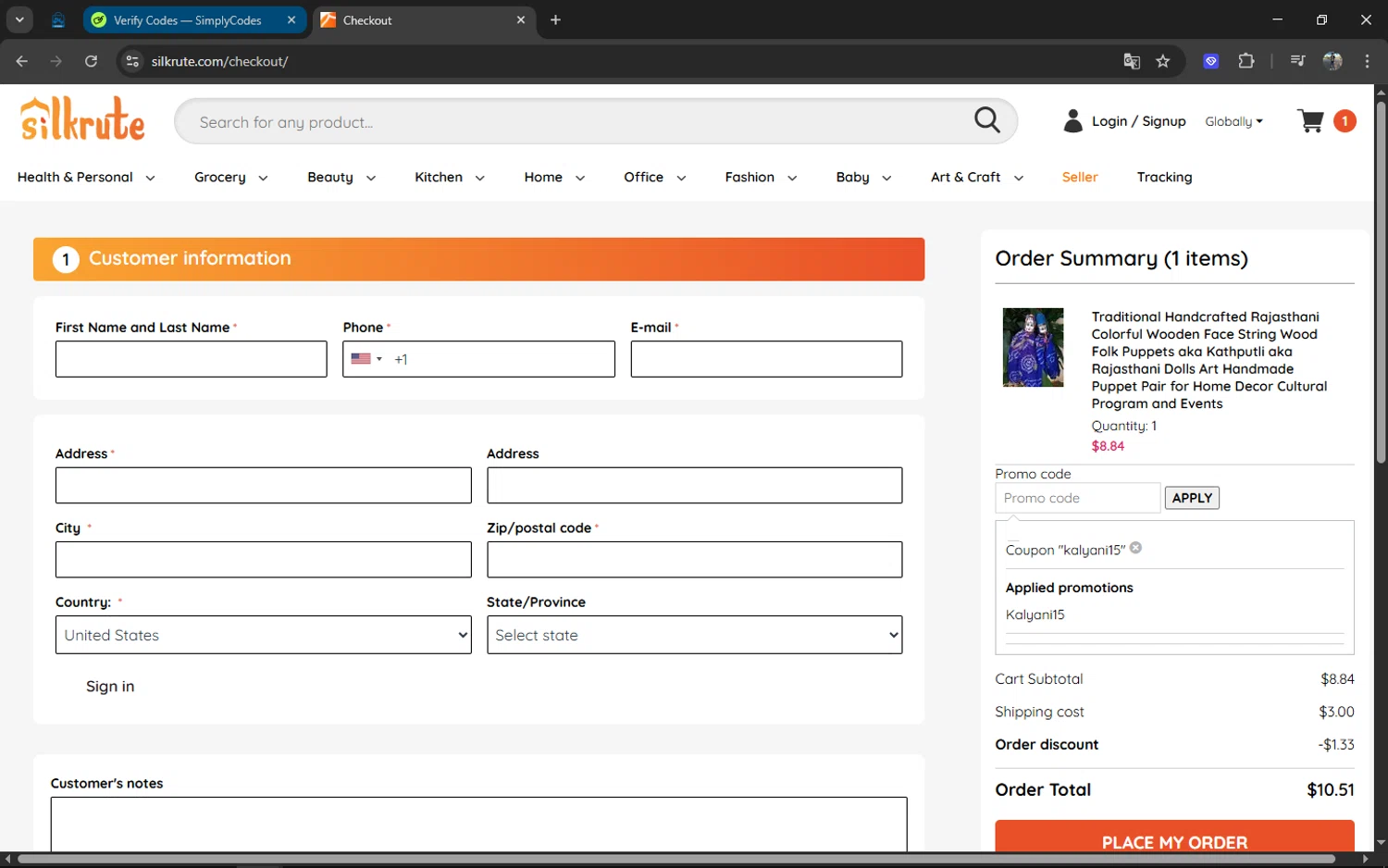Close the Verify Codes — SimplyCodes tab
1388x868 pixels.
[291, 19]
